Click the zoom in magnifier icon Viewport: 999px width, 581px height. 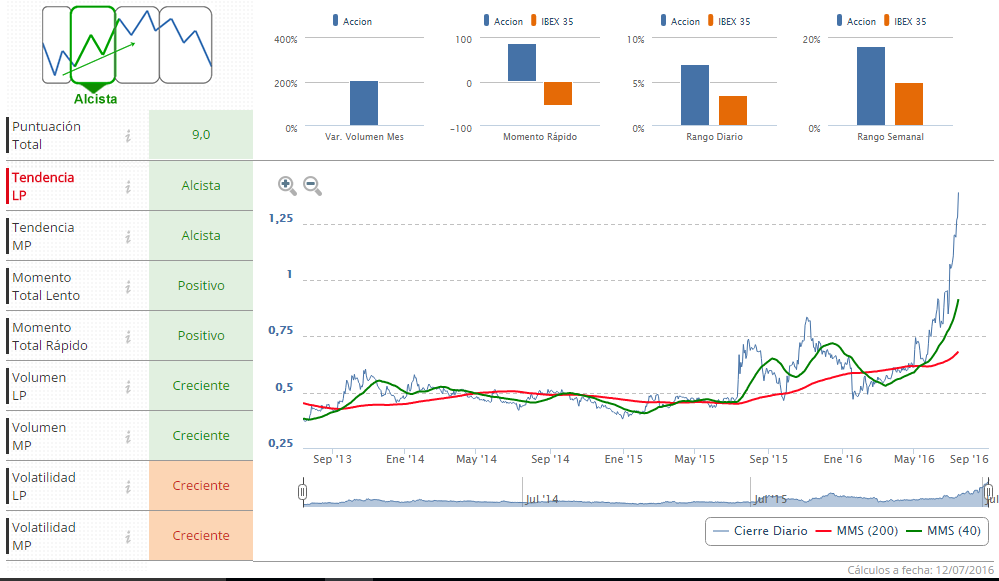287,184
